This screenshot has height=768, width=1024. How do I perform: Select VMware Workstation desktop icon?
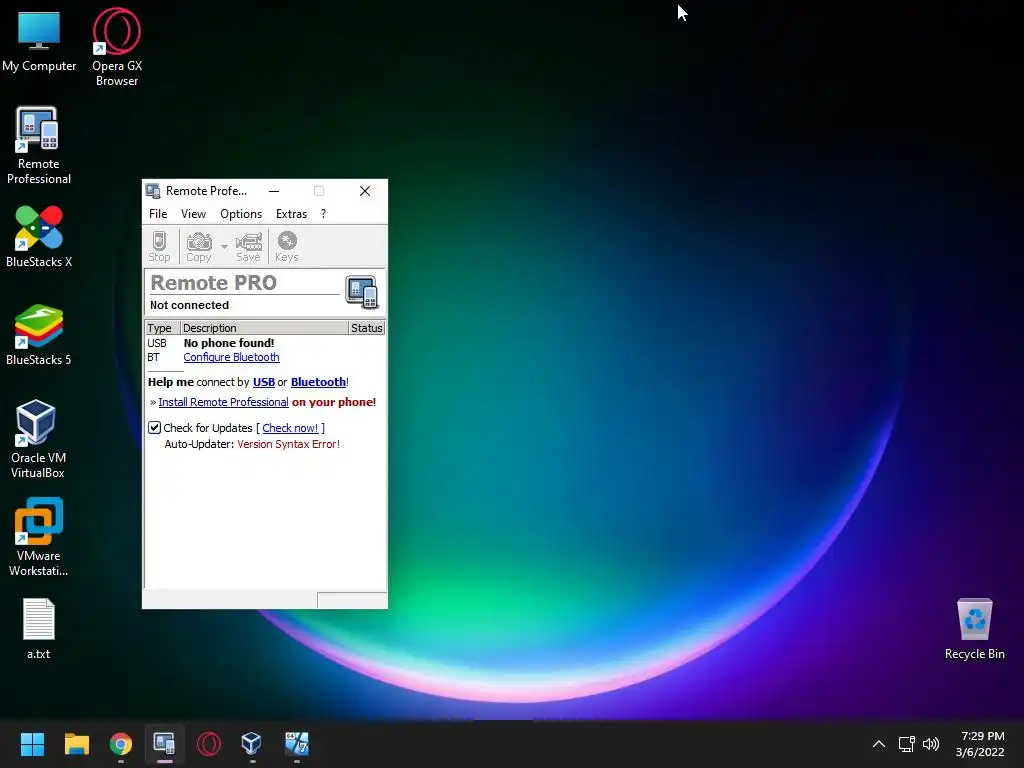pyautogui.click(x=39, y=537)
